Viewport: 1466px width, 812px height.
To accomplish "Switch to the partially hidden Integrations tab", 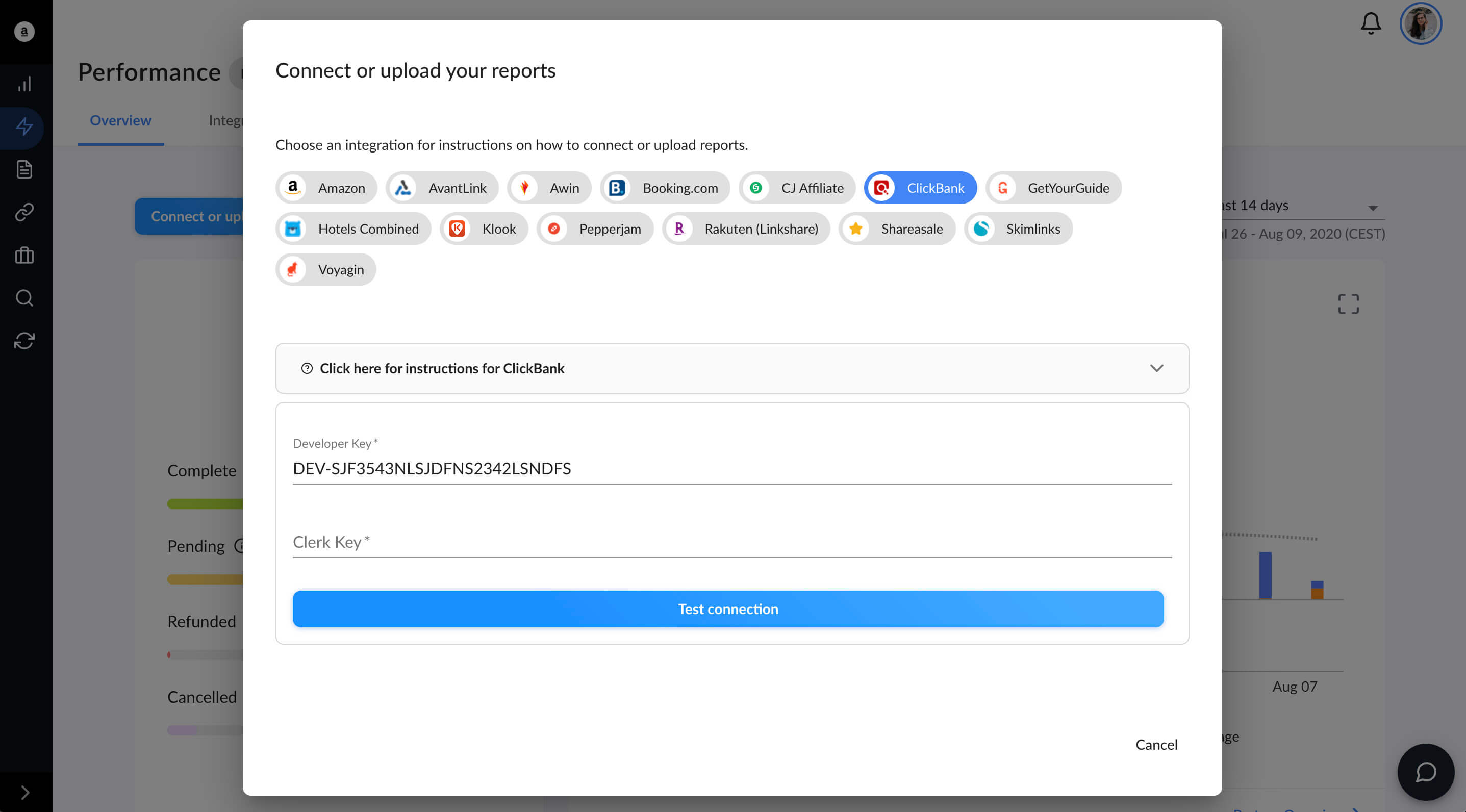I will pos(225,121).
